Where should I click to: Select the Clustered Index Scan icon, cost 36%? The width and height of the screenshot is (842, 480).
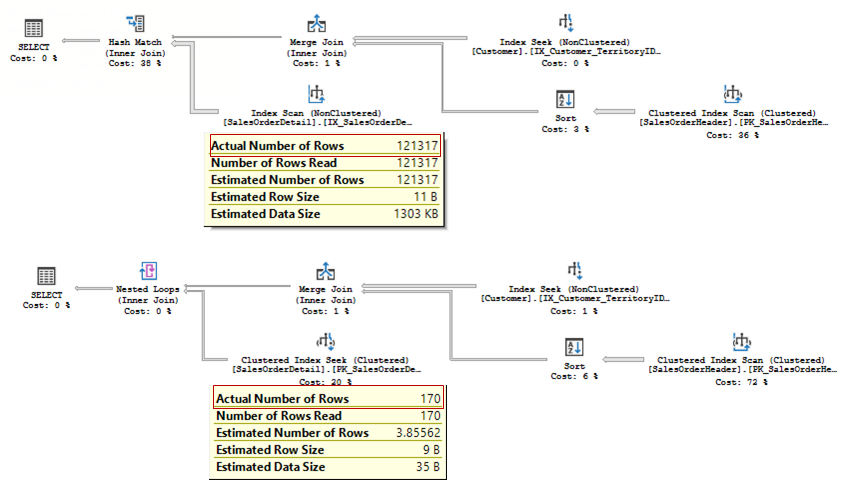coord(732,94)
